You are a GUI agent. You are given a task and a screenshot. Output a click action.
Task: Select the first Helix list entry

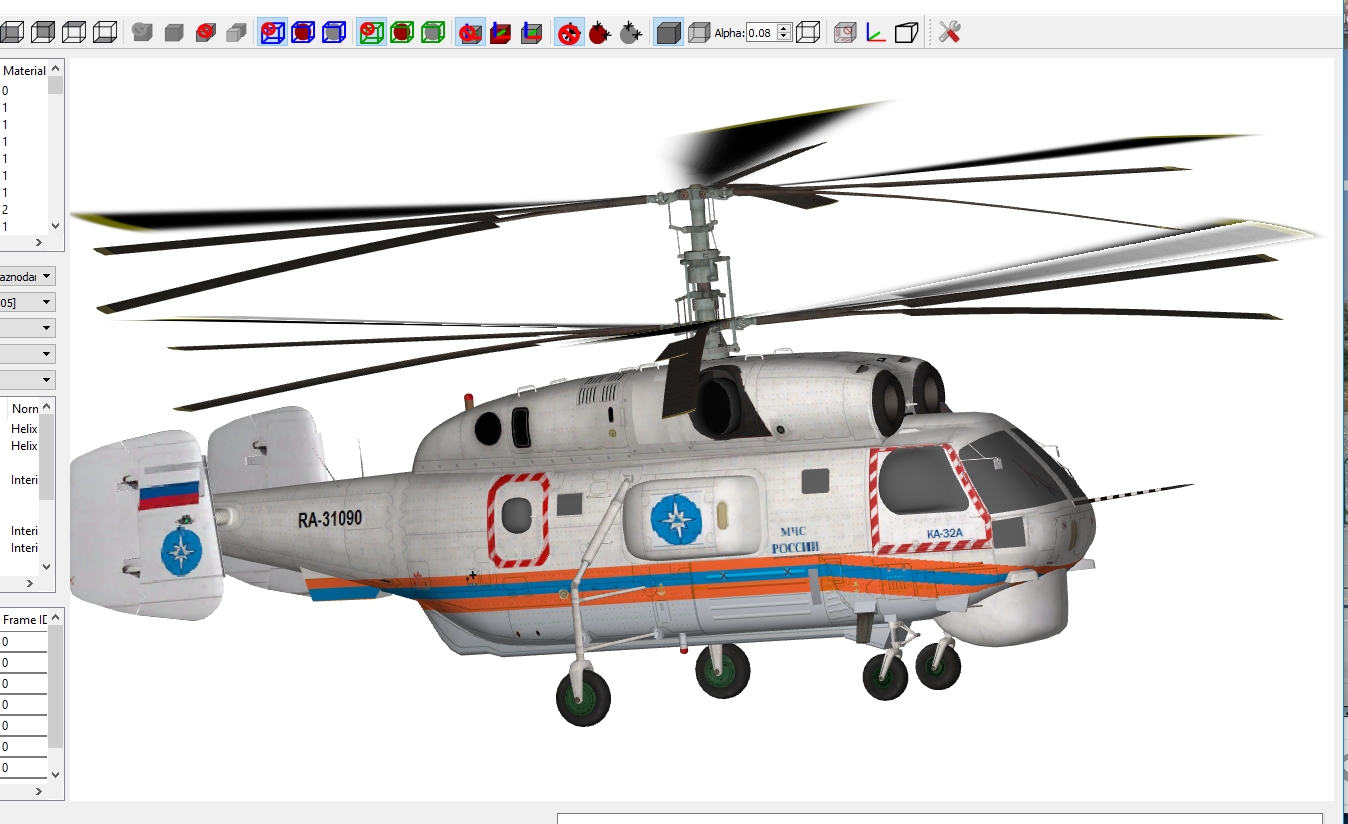coord(24,429)
